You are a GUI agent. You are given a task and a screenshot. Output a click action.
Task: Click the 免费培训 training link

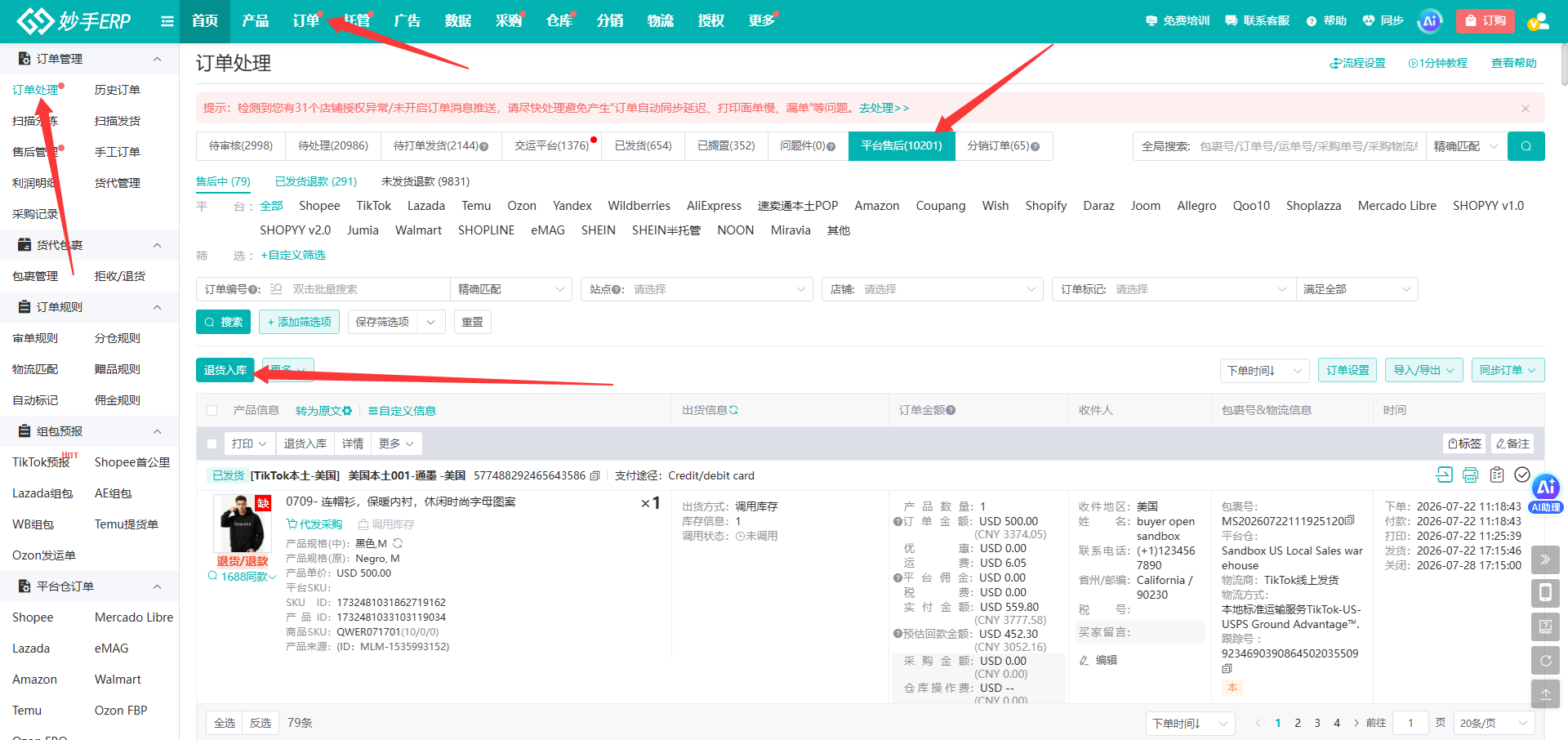pos(1178,21)
